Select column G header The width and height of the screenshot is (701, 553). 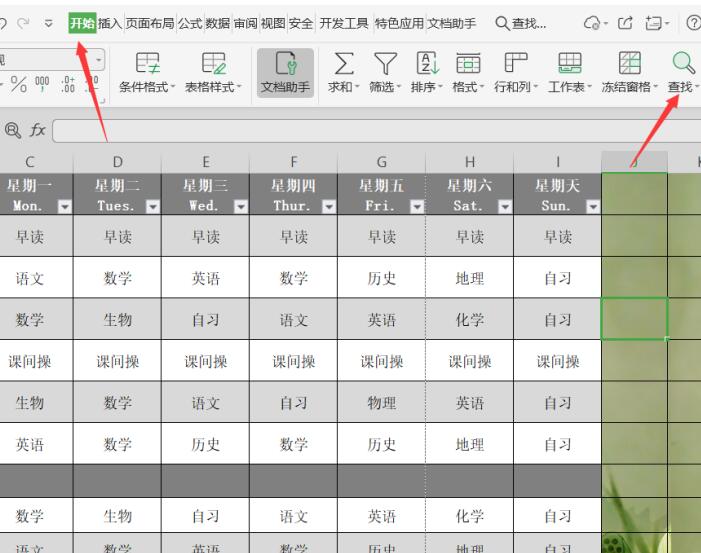pos(381,161)
